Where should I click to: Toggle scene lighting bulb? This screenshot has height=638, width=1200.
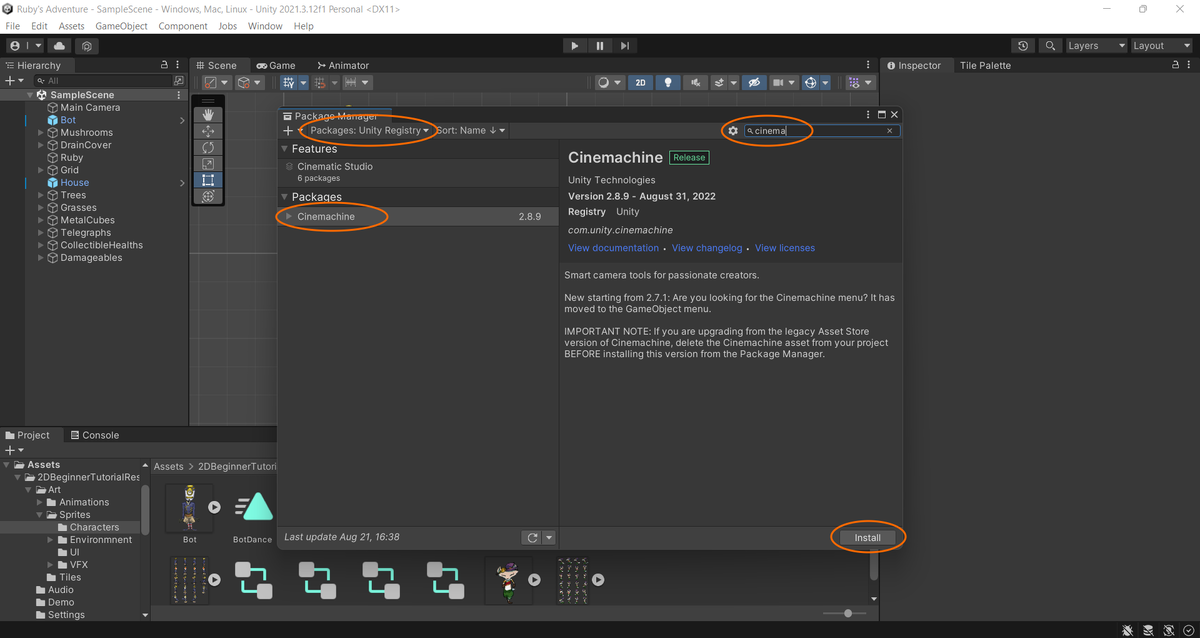pos(668,83)
